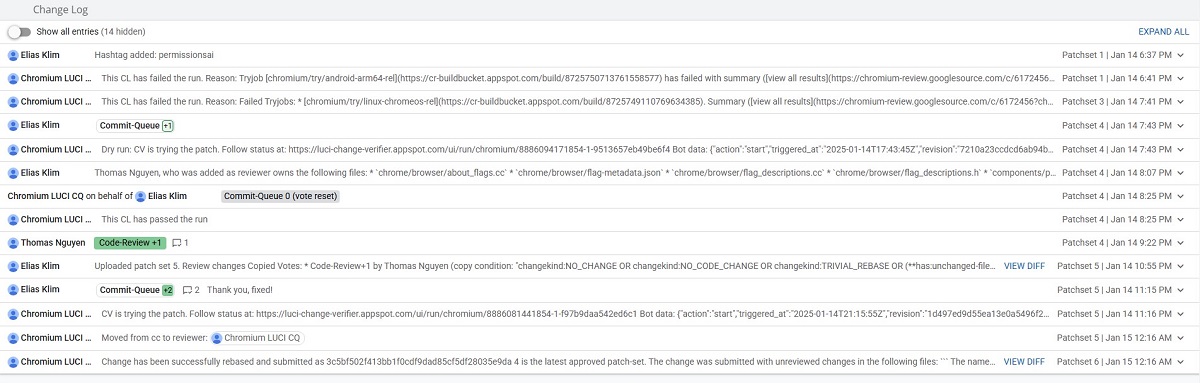The height and width of the screenshot is (383, 1200).
Task: Click VIEW DIFF in the Patchset 6 row
Action: point(1024,361)
